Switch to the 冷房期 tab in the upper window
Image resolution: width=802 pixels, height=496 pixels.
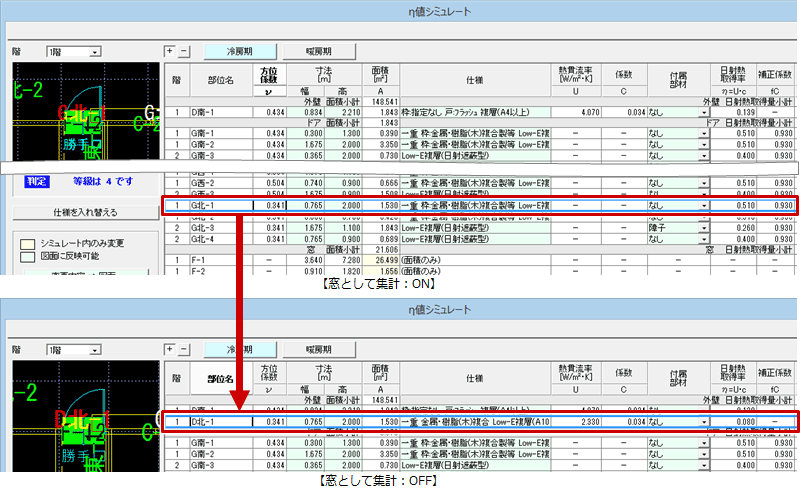pos(240,51)
